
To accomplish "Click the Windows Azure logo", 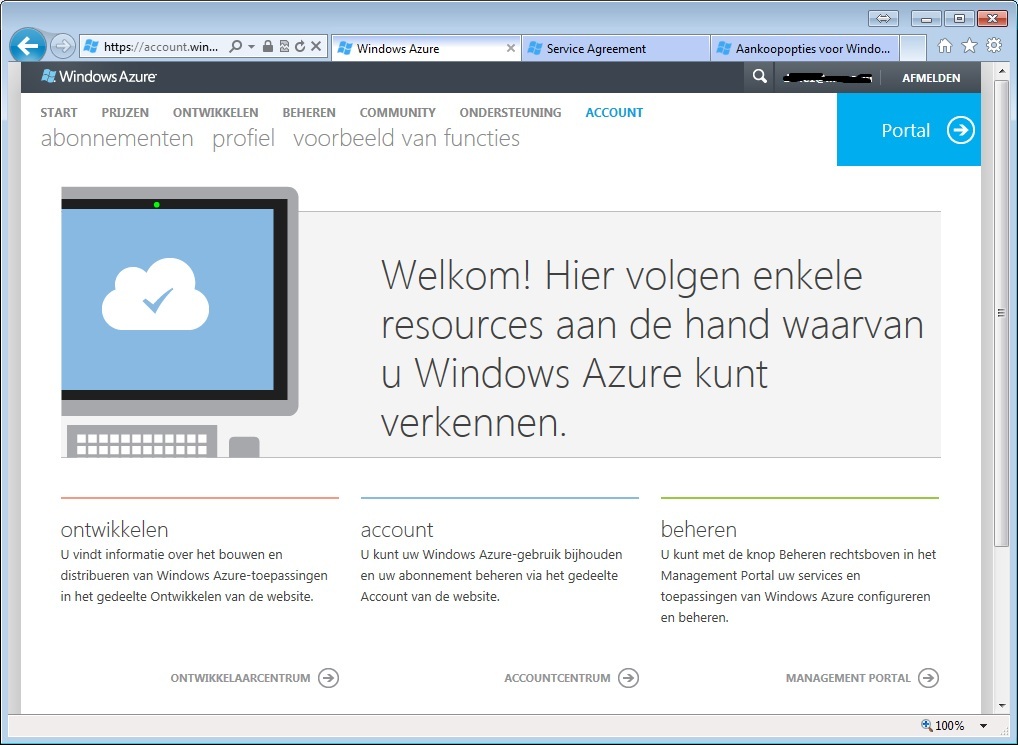I will [x=99, y=77].
